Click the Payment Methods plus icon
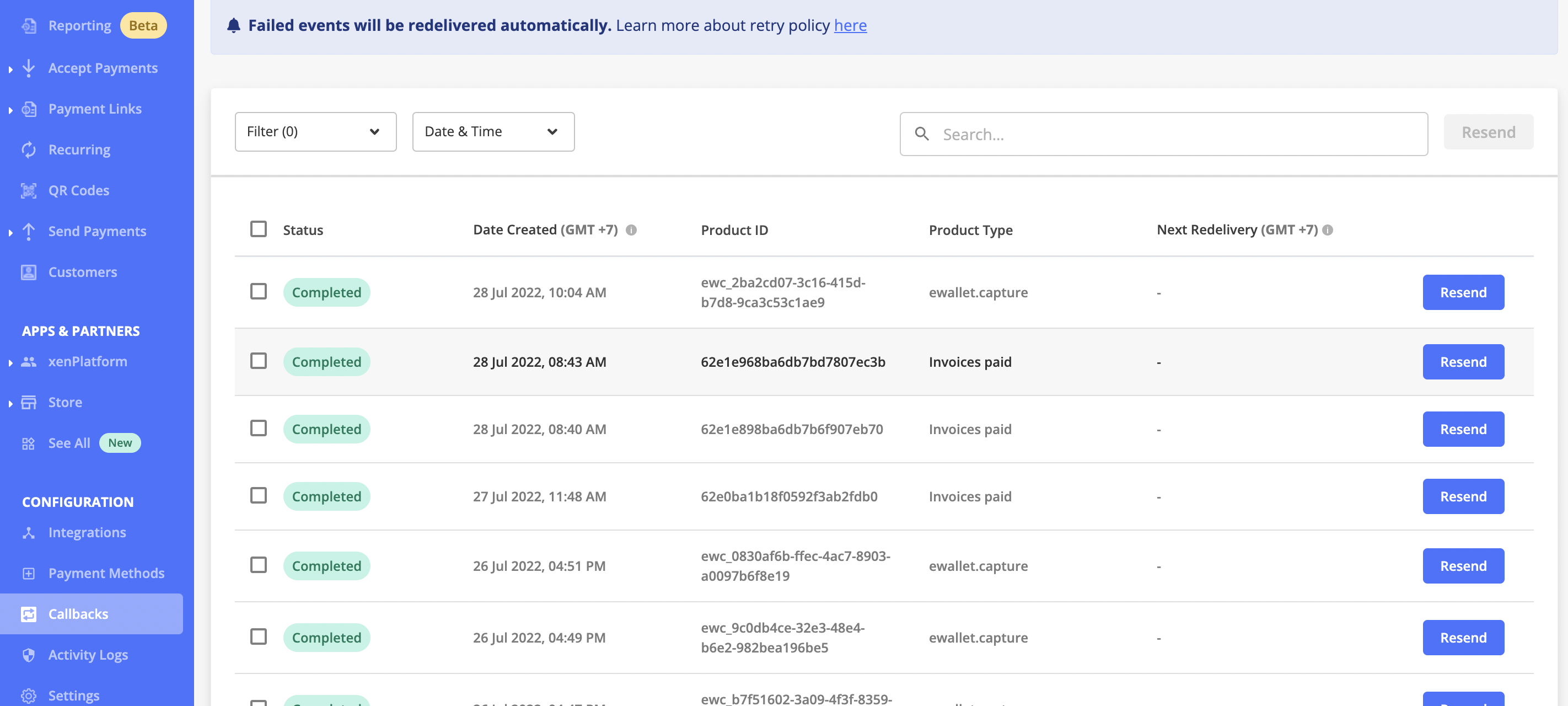The image size is (1568, 706). 29,574
